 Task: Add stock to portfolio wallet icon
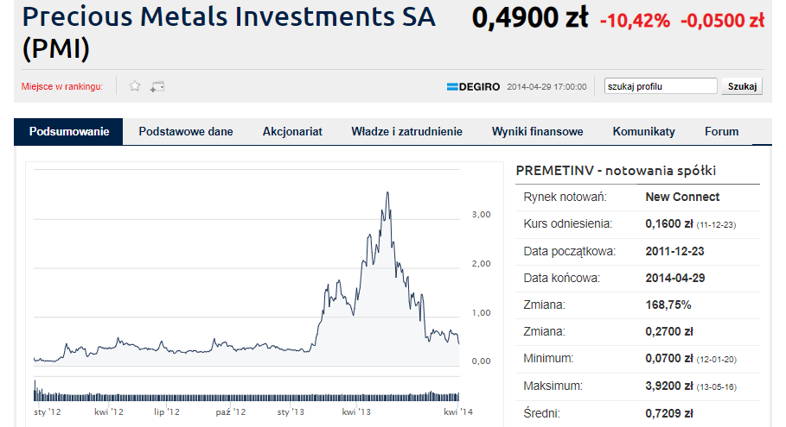[157, 87]
